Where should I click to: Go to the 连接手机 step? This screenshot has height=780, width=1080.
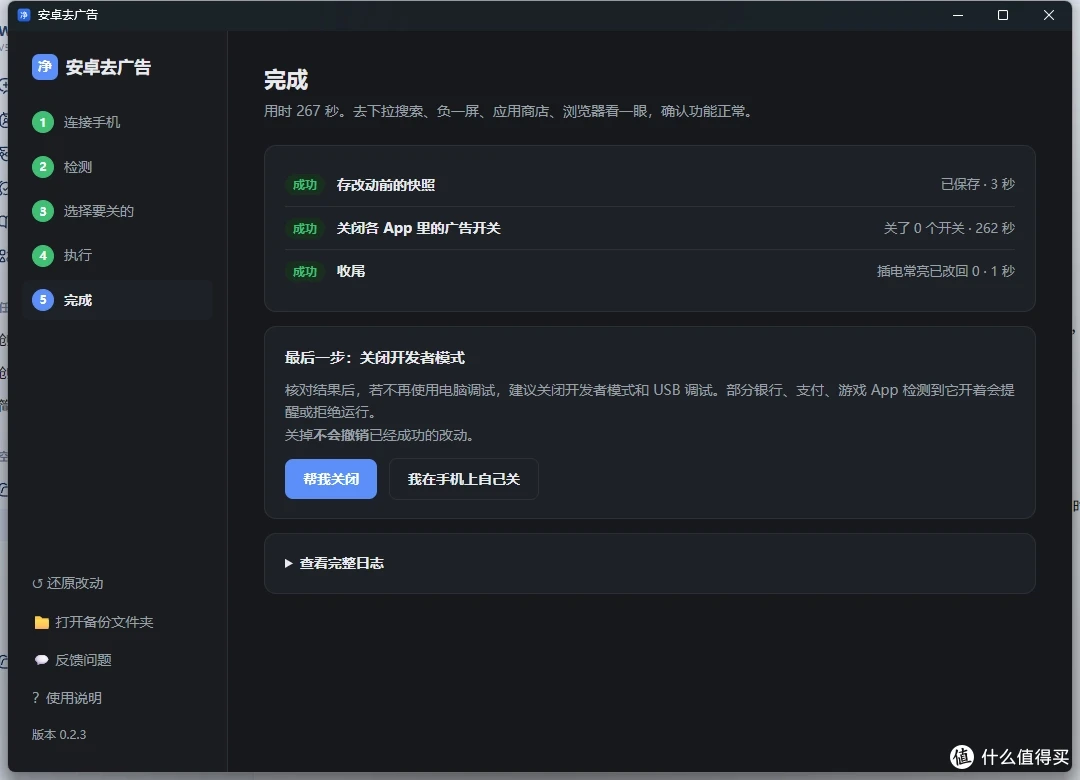pos(117,122)
